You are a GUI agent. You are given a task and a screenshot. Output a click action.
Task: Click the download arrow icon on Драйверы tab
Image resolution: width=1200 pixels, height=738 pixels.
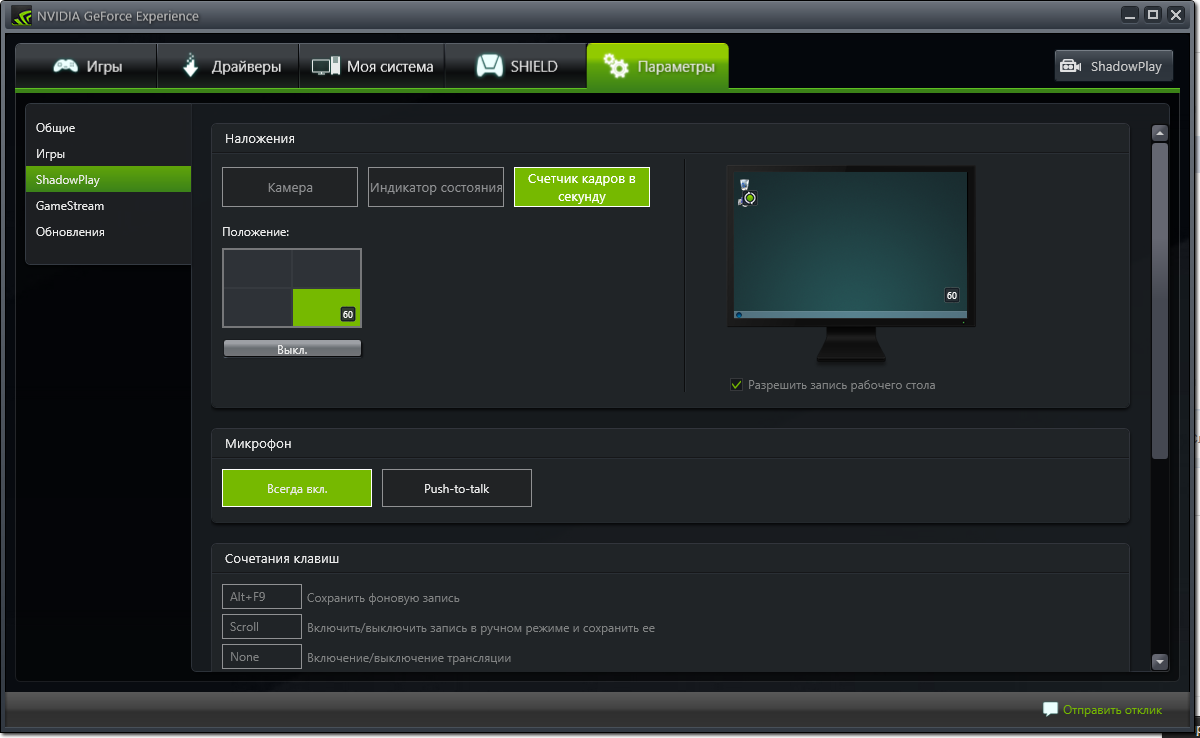pyautogui.click(x=190, y=66)
